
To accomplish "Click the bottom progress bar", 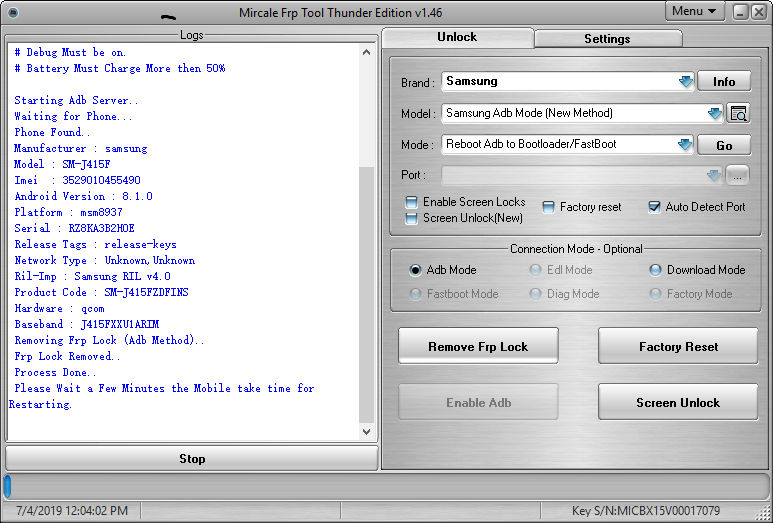I will [x=386, y=486].
